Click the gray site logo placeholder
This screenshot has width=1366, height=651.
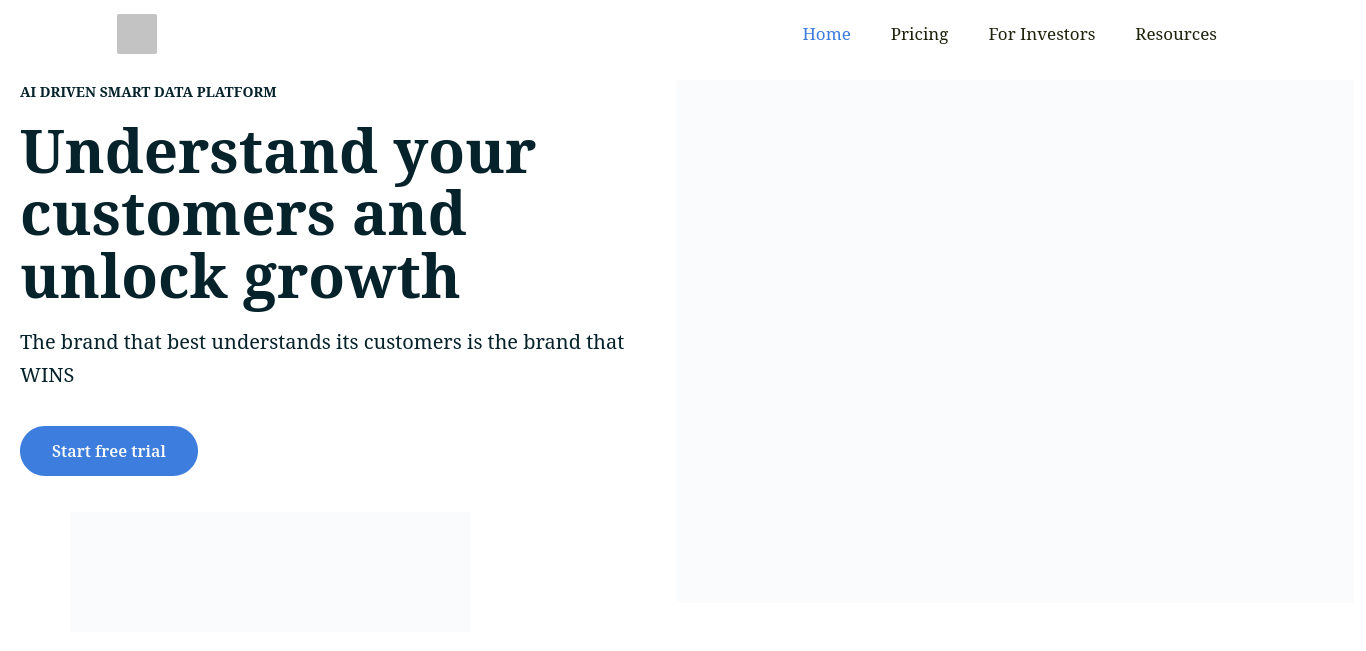pyautogui.click(x=137, y=34)
